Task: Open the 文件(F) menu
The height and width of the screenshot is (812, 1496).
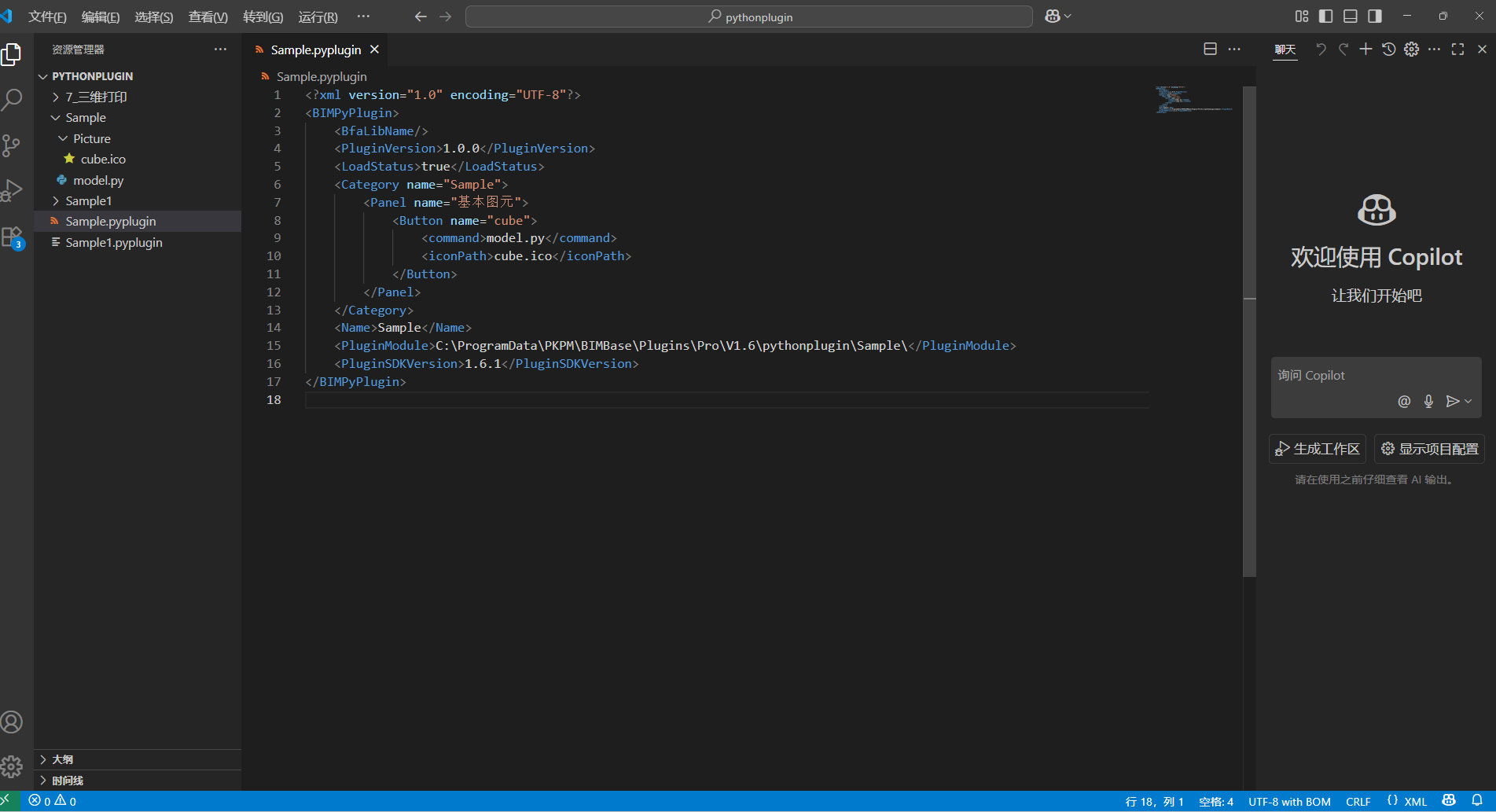Action: click(47, 17)
